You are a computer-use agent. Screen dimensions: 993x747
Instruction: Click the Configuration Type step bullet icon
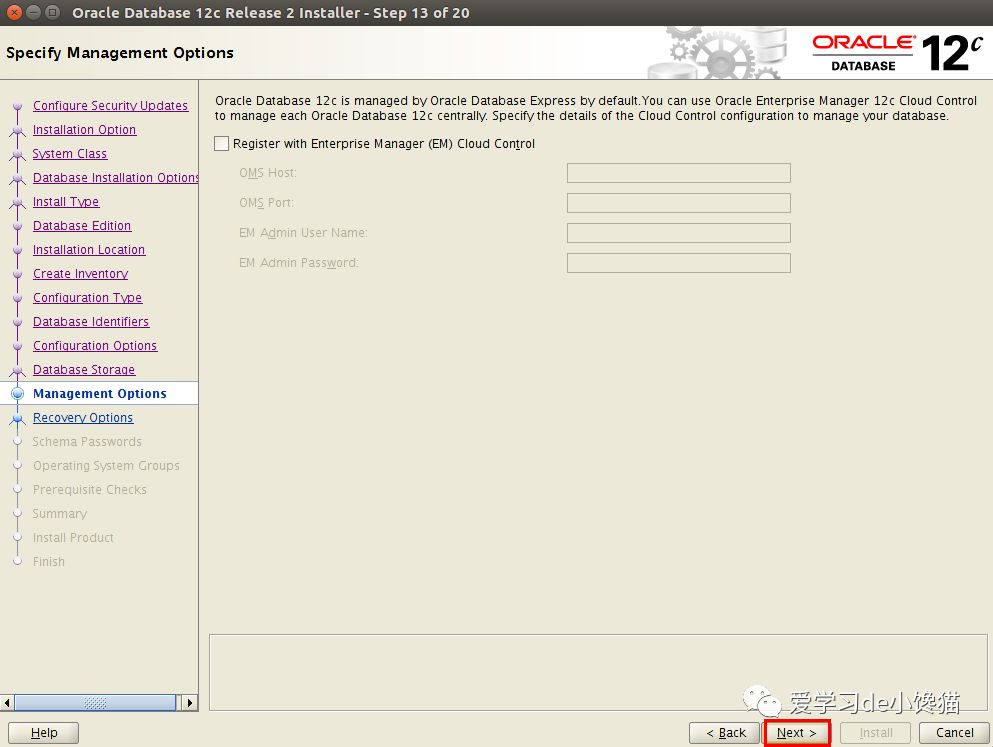pyautogui.click(x=18, y=298)
